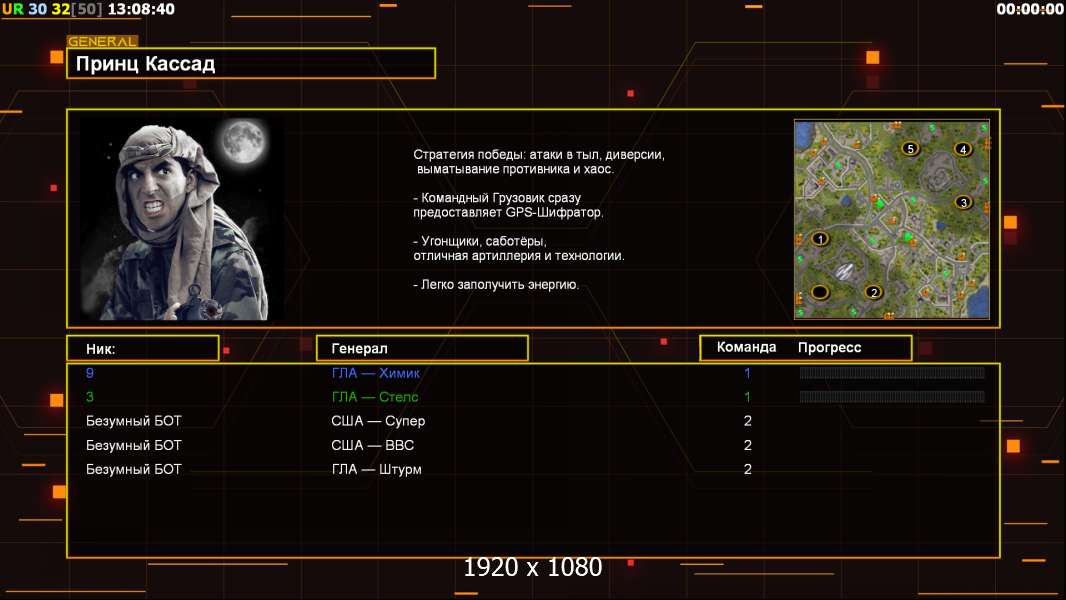Click start position 4 on the minimap
The height and width of the screenshot is (600, 1066).
click(x=963, y=149)
